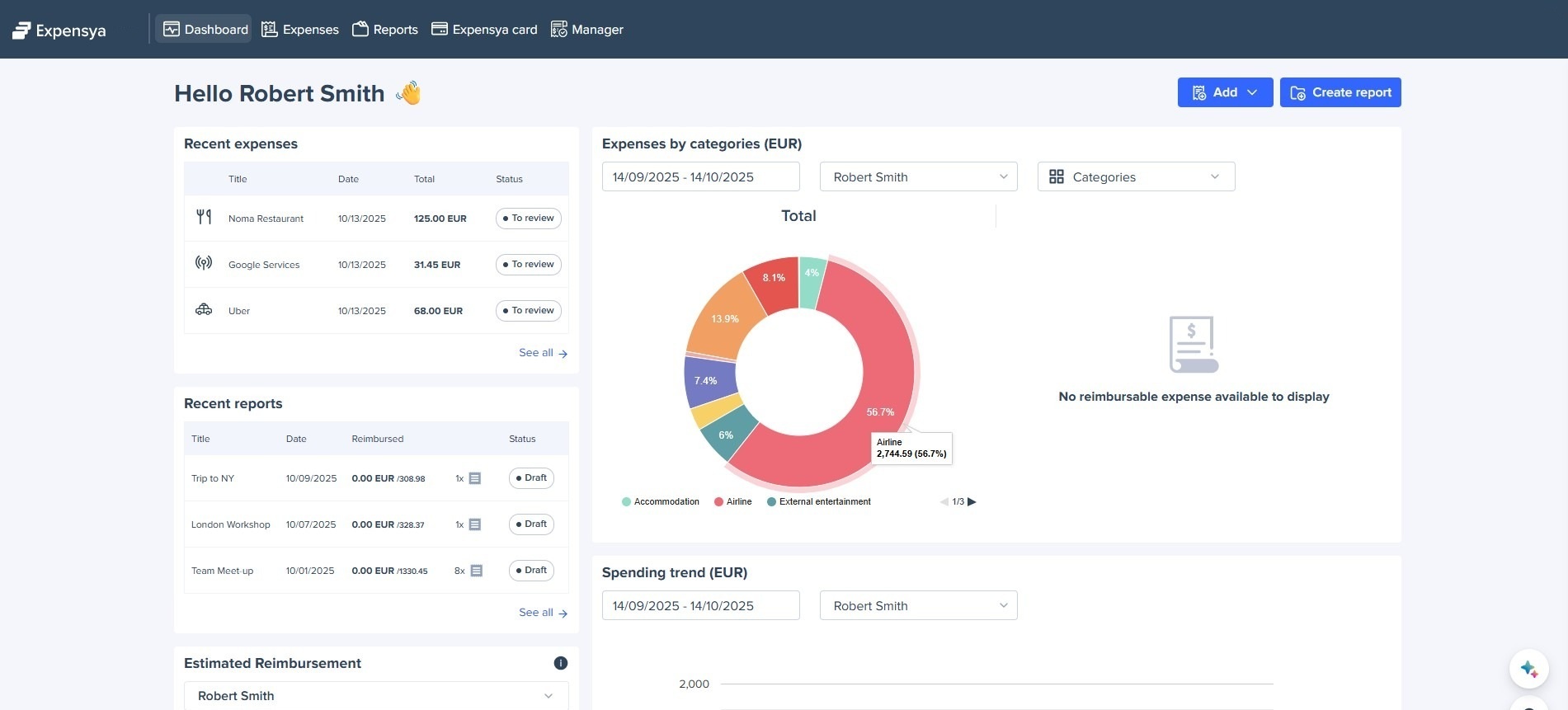Click the see all arrow under recent expenses

click(563, 354)
